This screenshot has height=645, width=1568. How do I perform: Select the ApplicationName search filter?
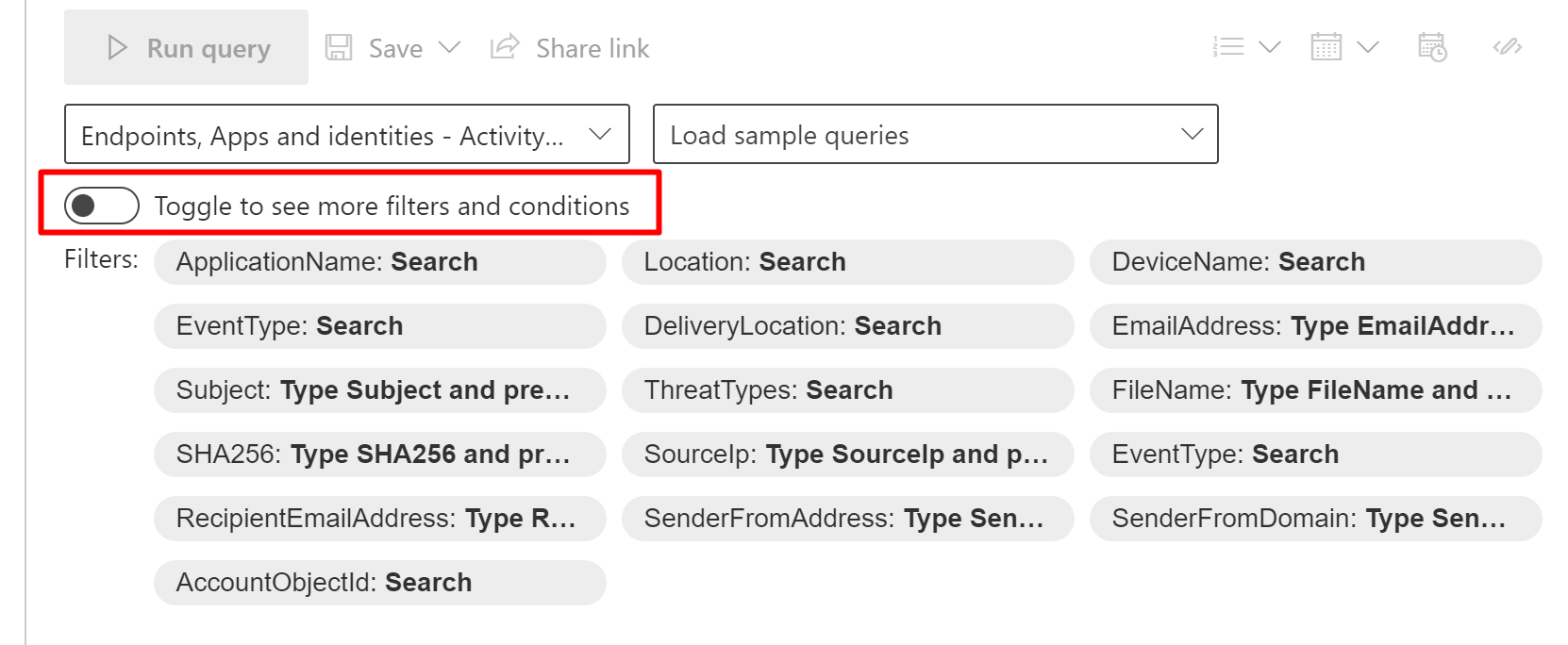tap(379, 262)
